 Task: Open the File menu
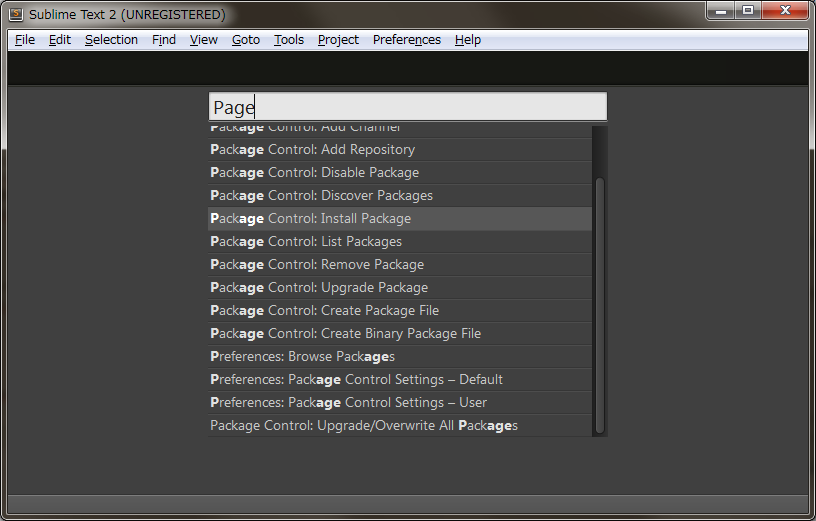pos(24,40)
